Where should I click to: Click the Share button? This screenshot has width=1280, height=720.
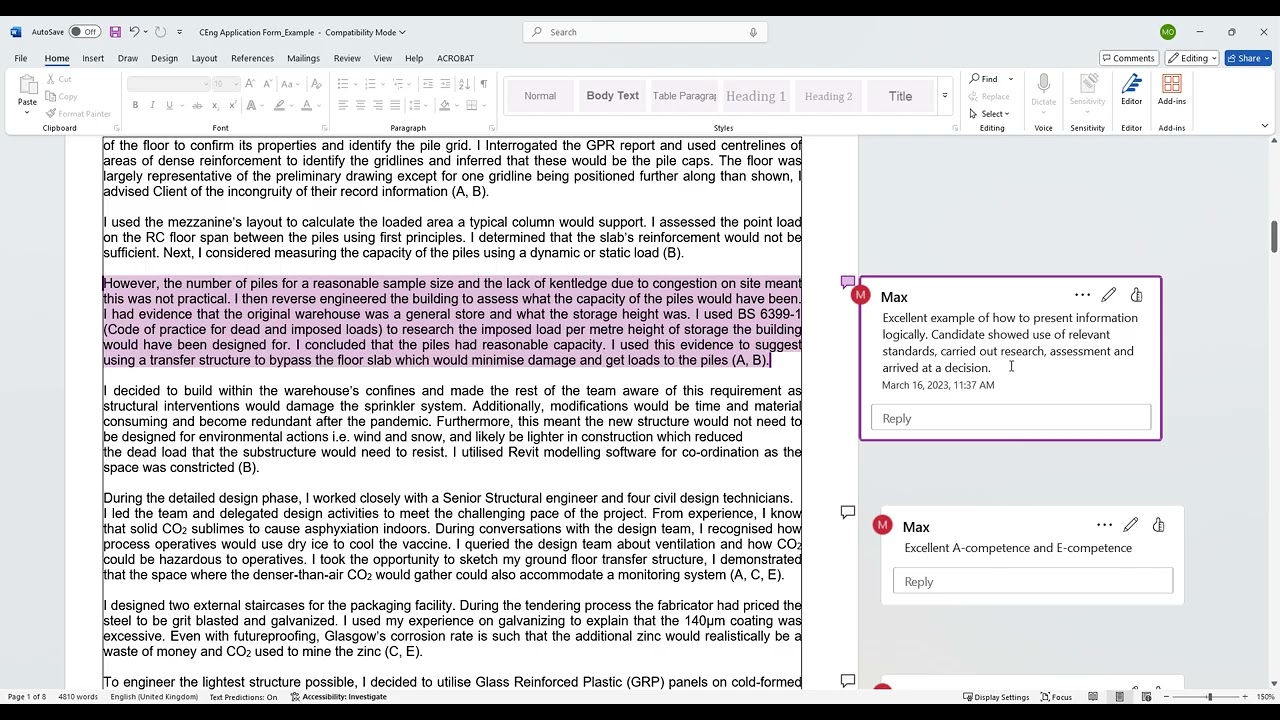click(x=1248, y=58)
